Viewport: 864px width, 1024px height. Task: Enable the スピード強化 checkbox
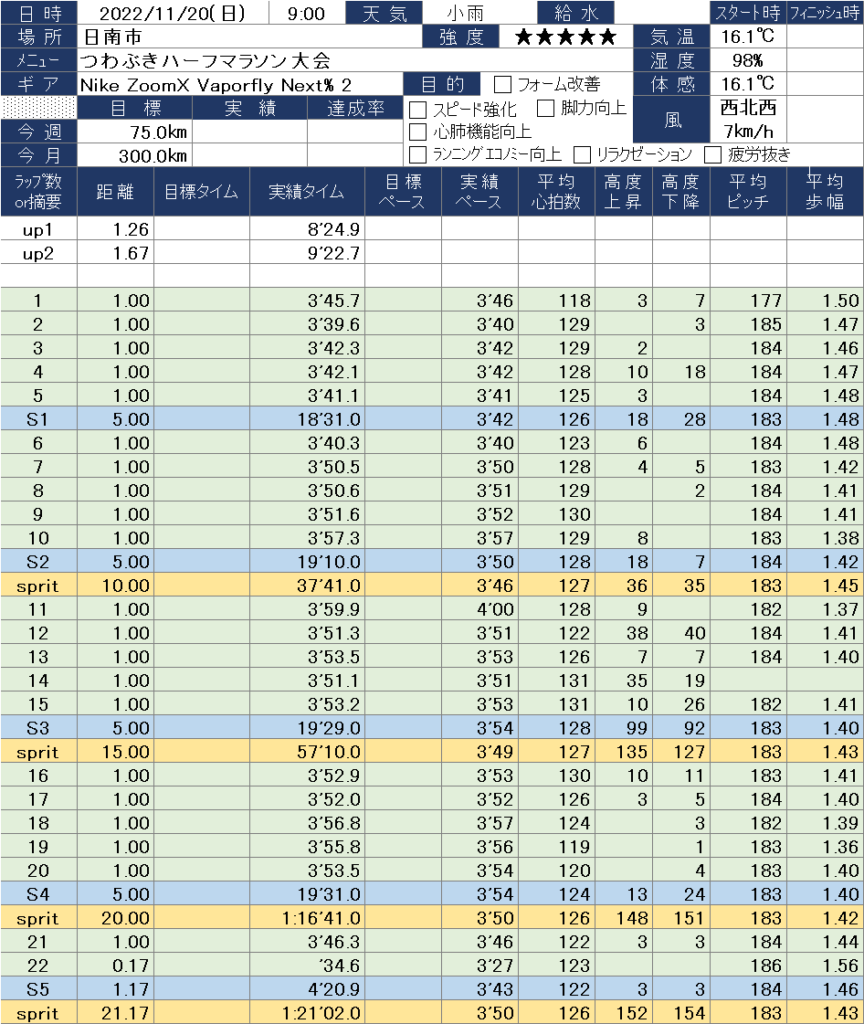(x=418, y=109)
